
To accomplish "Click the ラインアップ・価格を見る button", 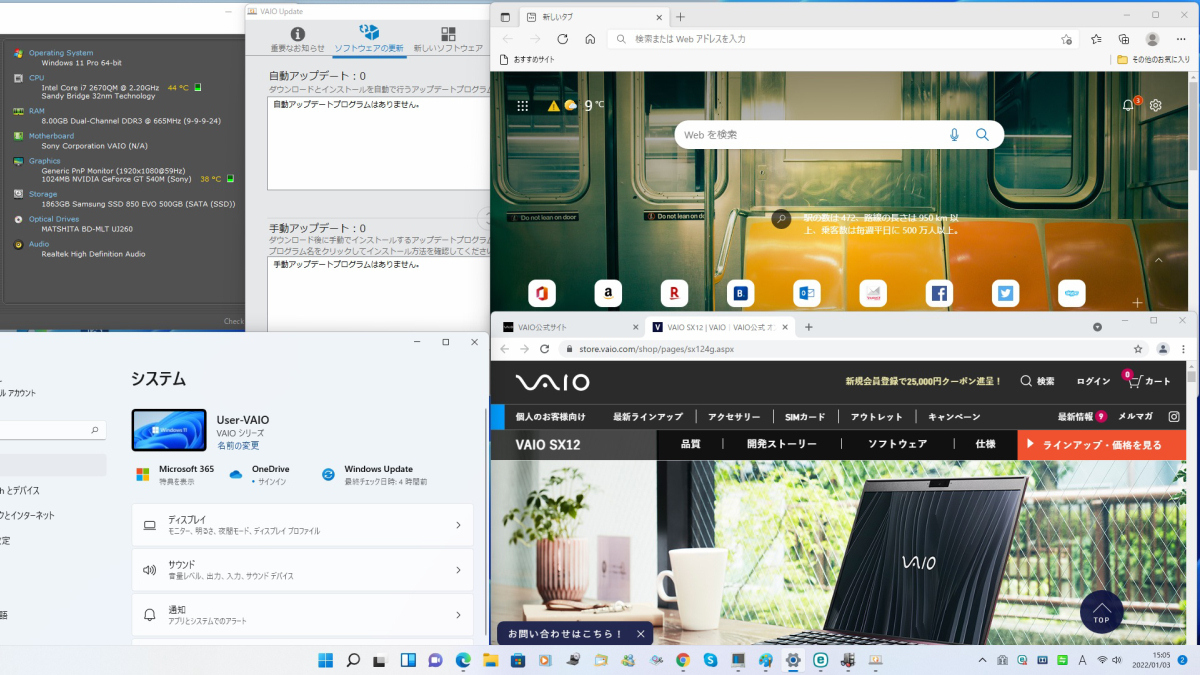I will [1101, 445].
